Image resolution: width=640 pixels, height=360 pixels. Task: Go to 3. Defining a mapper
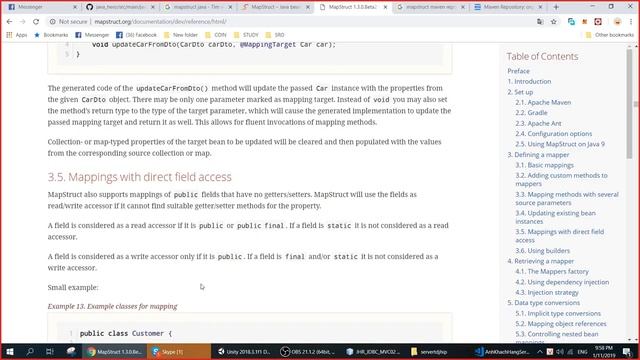pyautogui.click(x=538, y=155)
